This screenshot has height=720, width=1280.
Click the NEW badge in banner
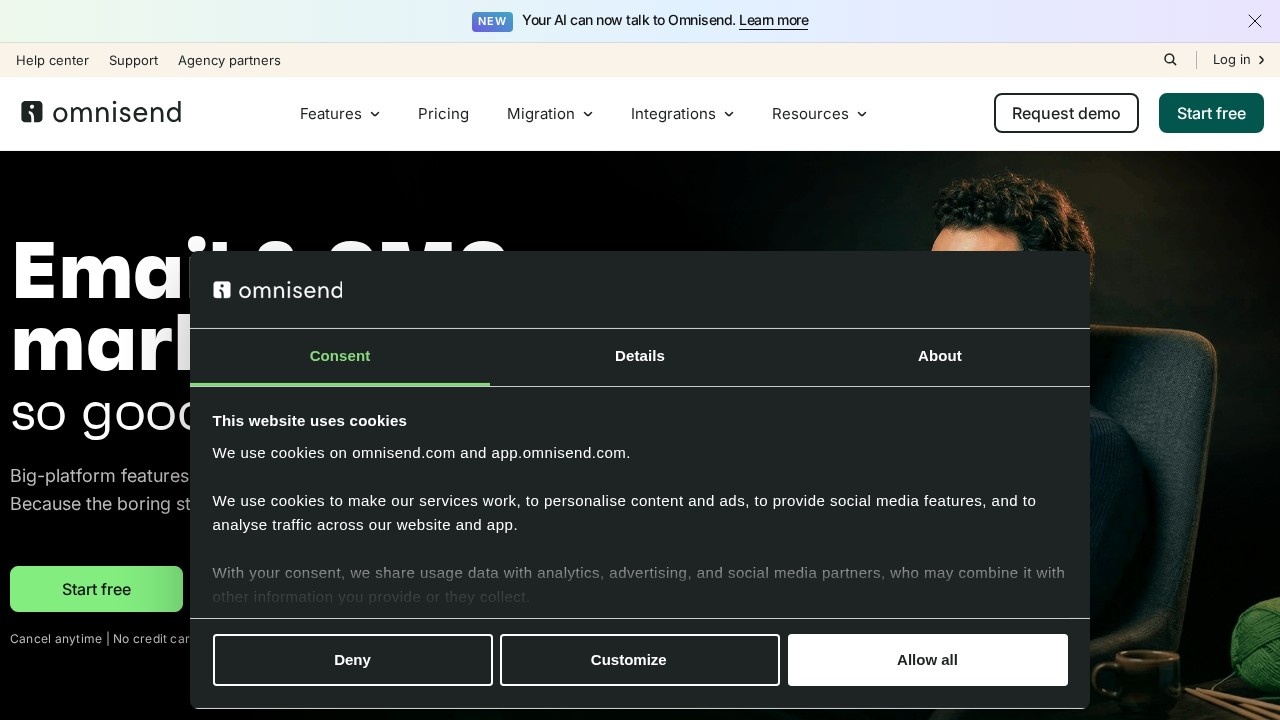(492, 21)
